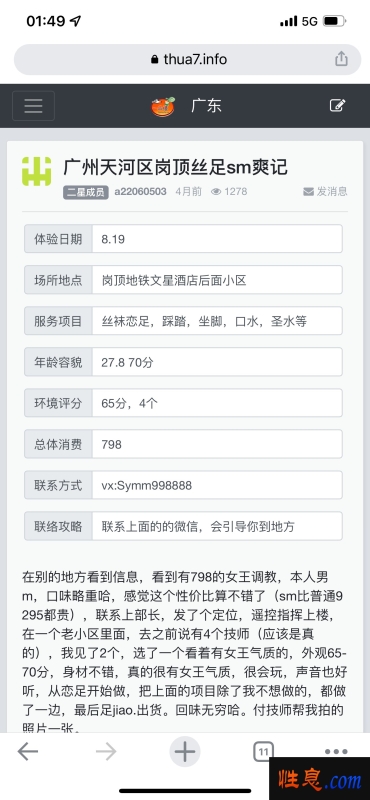Open the tab switcher showing 11

[x=263, y=752]
